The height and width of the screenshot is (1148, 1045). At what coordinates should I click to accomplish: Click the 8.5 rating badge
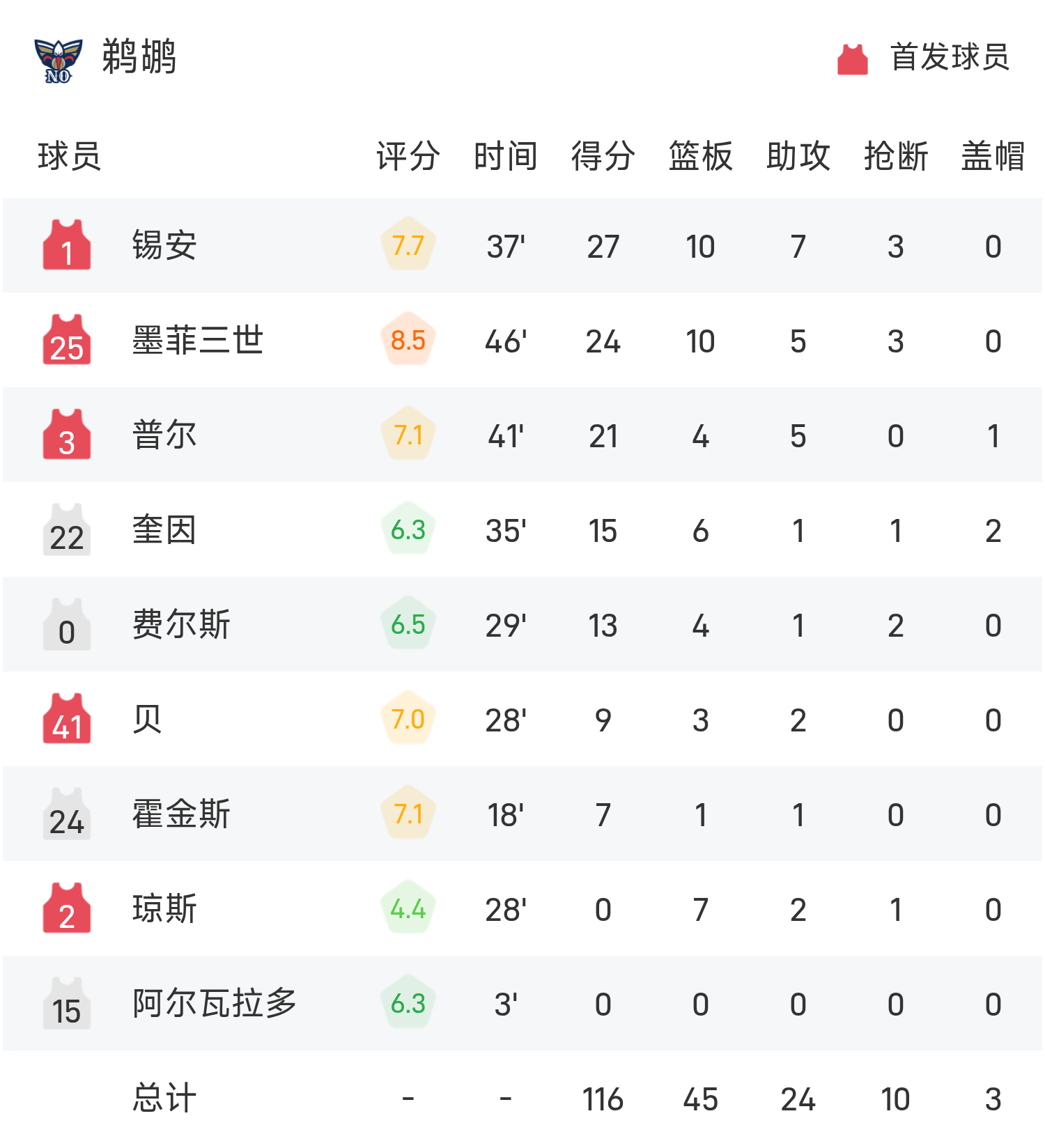(x=408, y=340)
